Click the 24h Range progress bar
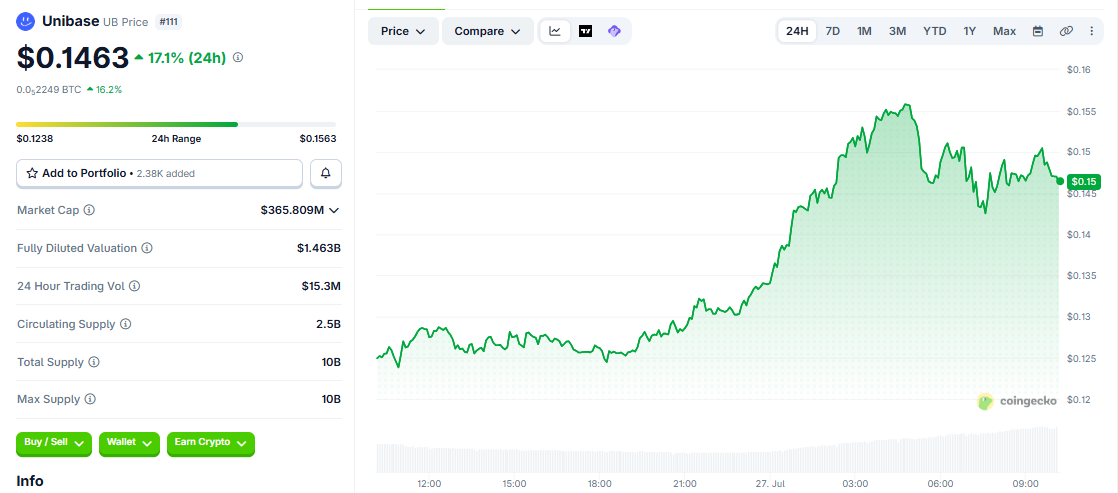This screenshot has width=1118, height=493. click(x=176, y=124)
